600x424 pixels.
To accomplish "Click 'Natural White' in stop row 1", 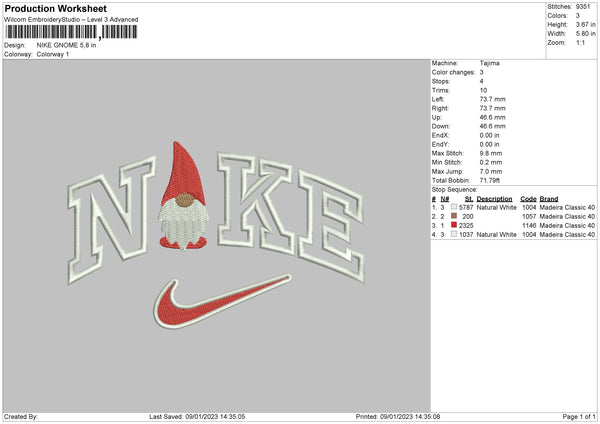I will [497, 207].
